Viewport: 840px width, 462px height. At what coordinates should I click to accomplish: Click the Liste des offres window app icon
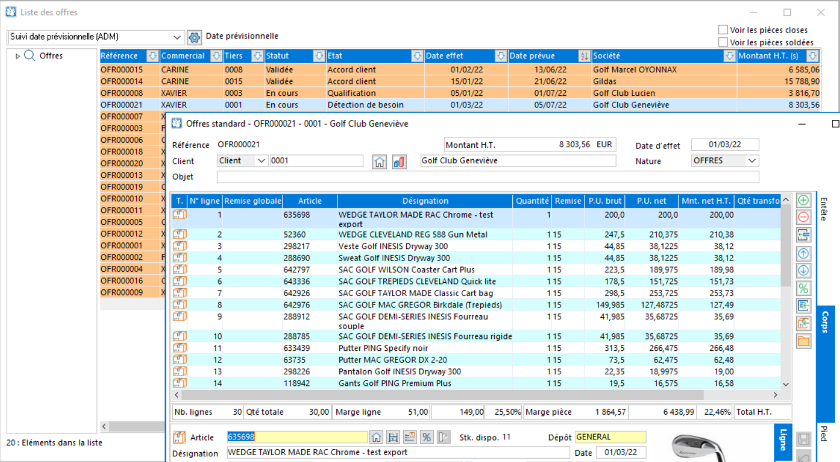11,12
